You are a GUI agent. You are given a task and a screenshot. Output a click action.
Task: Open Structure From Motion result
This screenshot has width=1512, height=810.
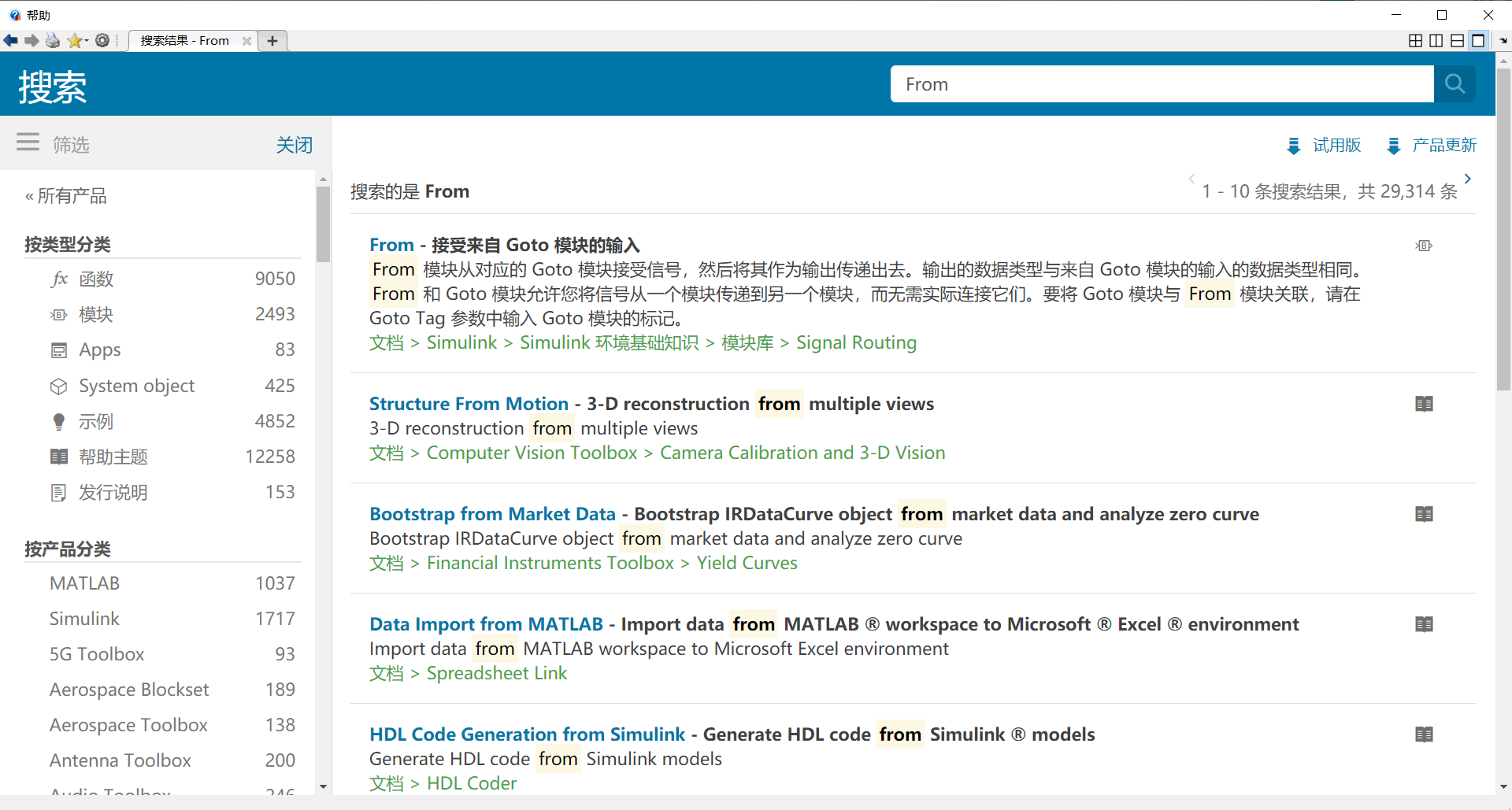[469, 404]
